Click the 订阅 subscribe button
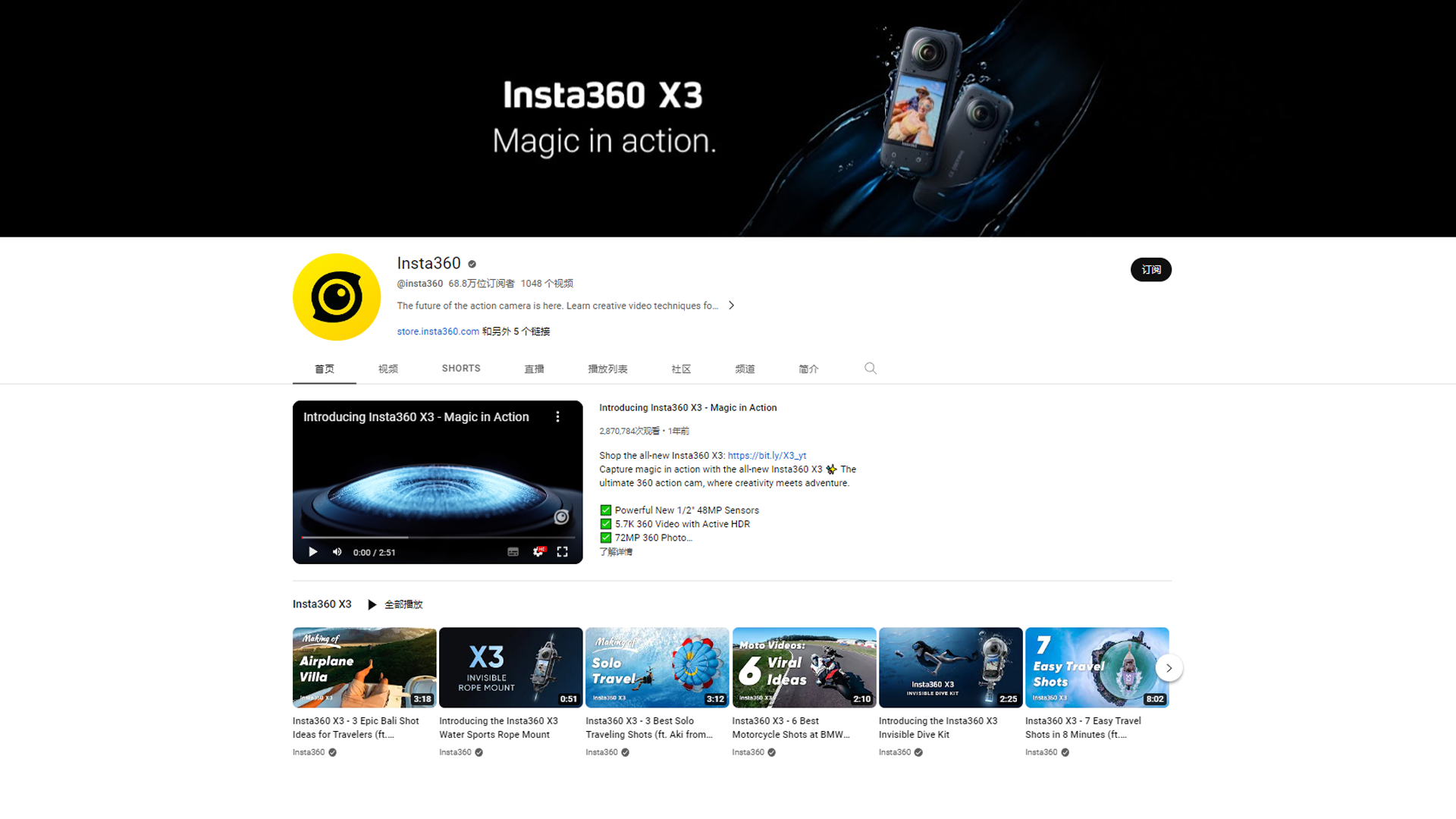 pyautogui.click(x=1151, y=269)
